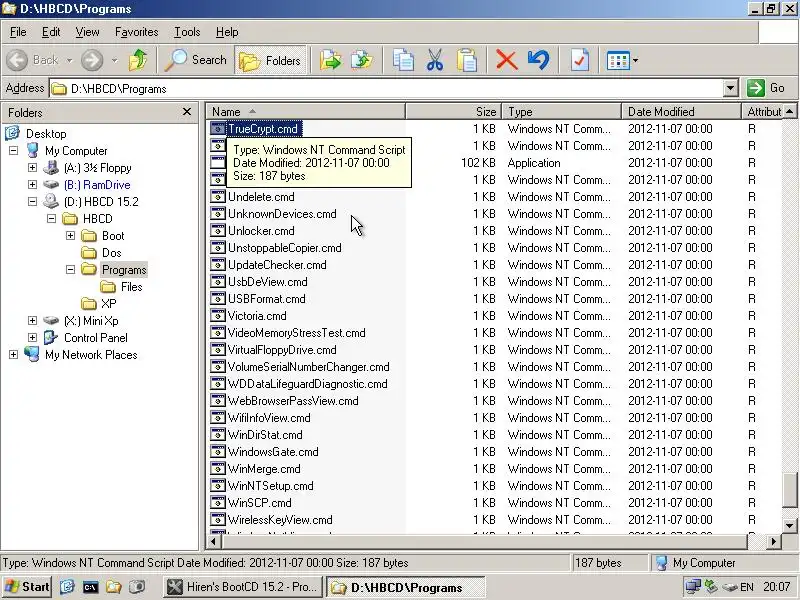Sort by the Type column header

[x=561, y=112]
